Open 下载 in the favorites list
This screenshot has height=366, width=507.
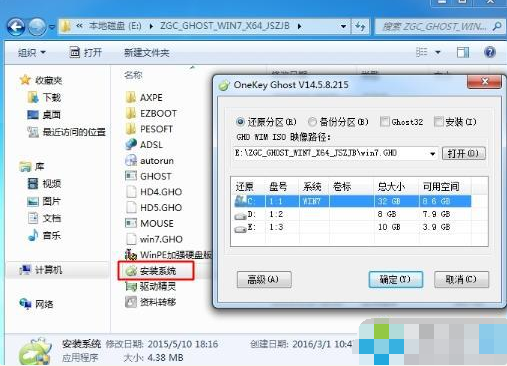tap(44, 97)
